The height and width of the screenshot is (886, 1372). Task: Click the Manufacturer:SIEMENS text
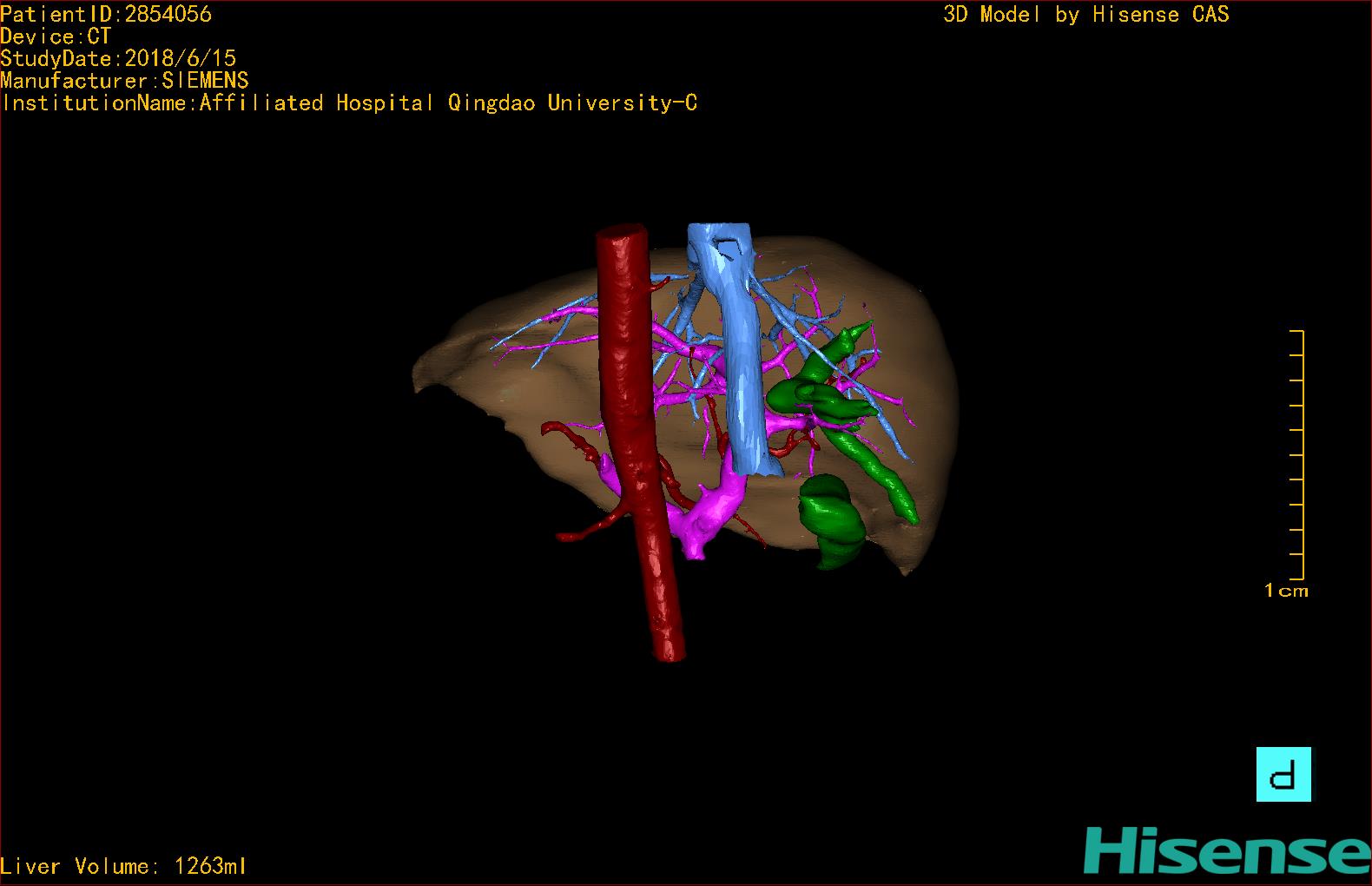pos(125,81)
